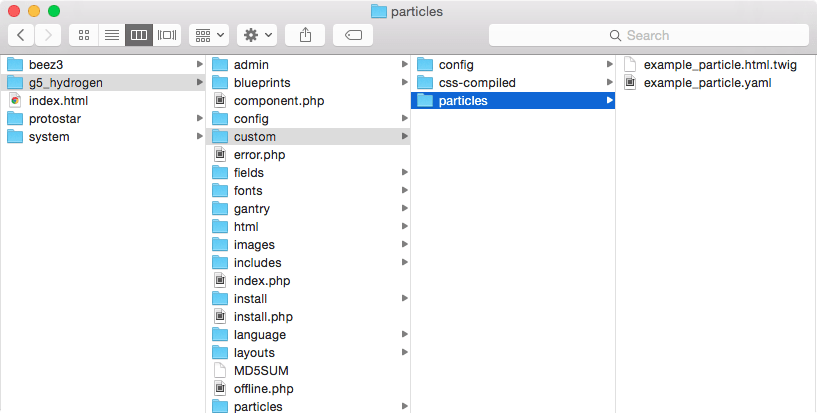The height and width of the screenshot is (413, 817).
Task: Select the blueprints folder
Action: (308, 82)
